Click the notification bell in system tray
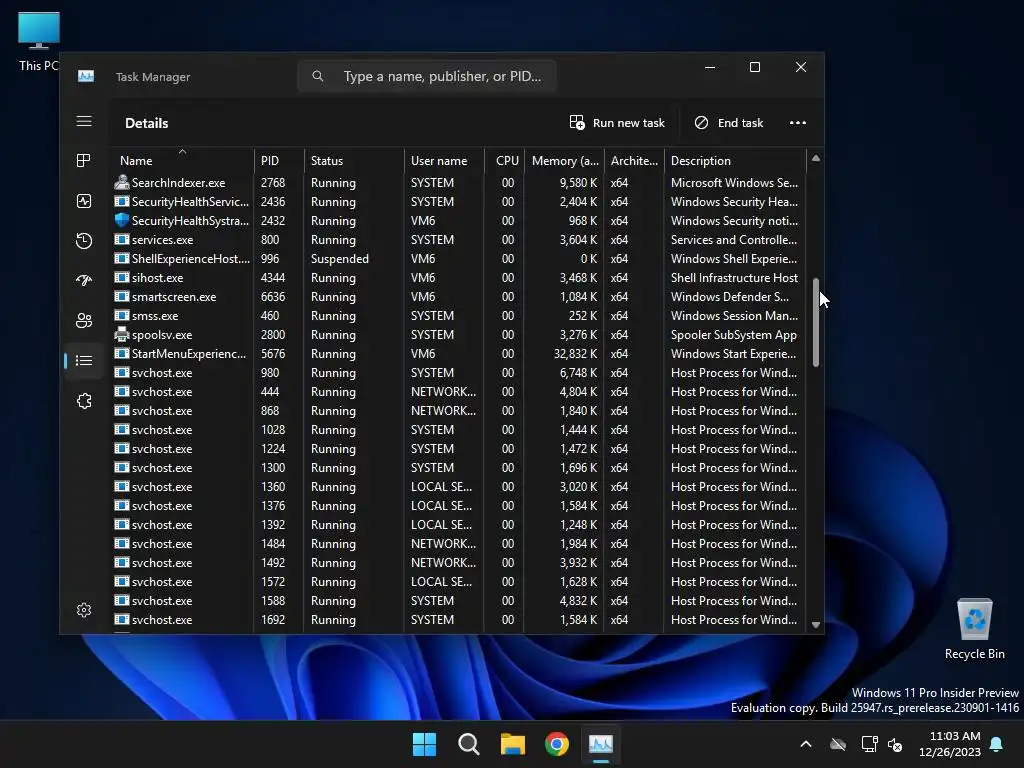The height and width of the screenshot is (768, 1024). (997, 744)
